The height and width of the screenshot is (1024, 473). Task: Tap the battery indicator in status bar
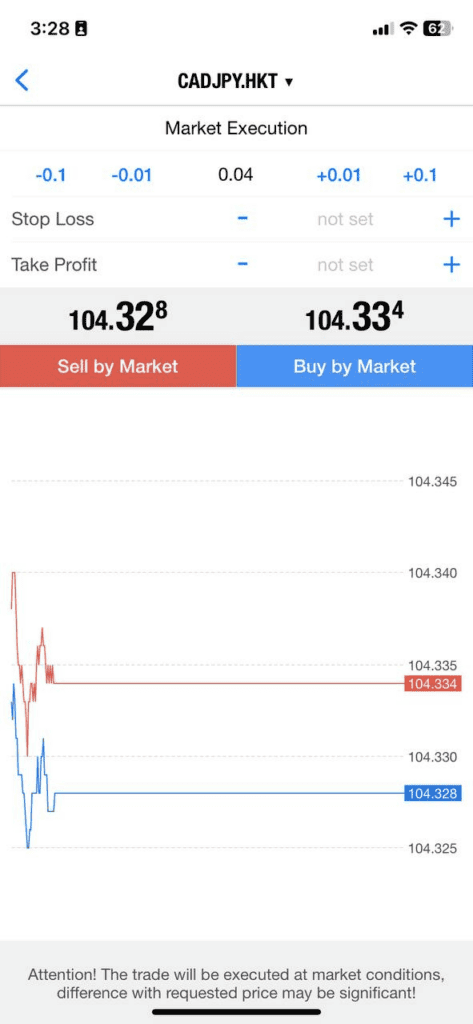pyautogui.click(x=434, y=28)
